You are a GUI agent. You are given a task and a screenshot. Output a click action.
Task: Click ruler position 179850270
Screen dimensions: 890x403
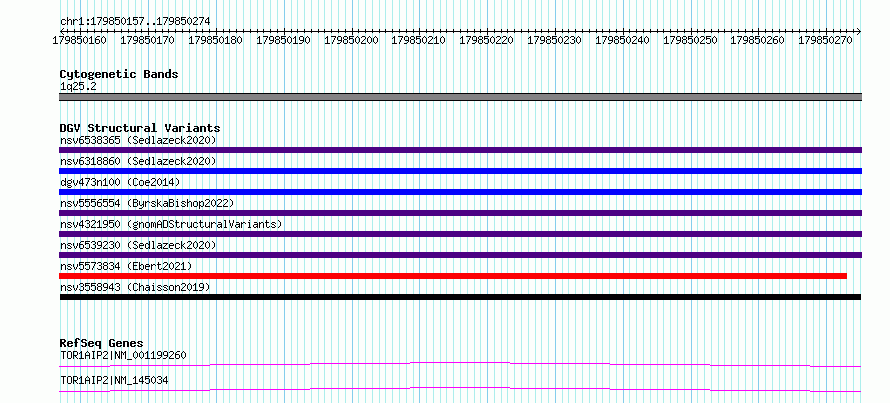pyautogui.click(x=825, y=40)
